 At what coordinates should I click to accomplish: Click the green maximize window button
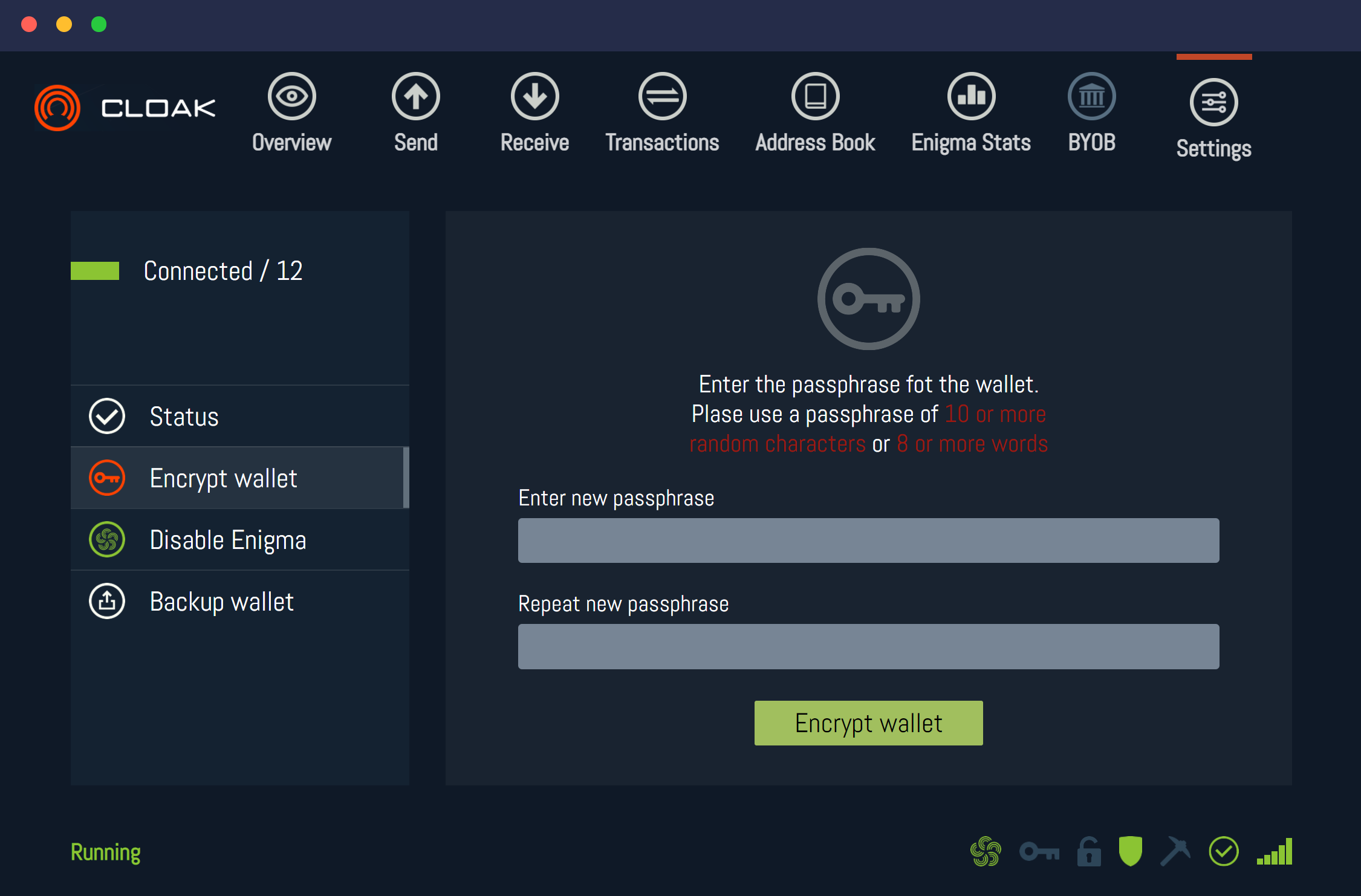click(x=99, y=24)
